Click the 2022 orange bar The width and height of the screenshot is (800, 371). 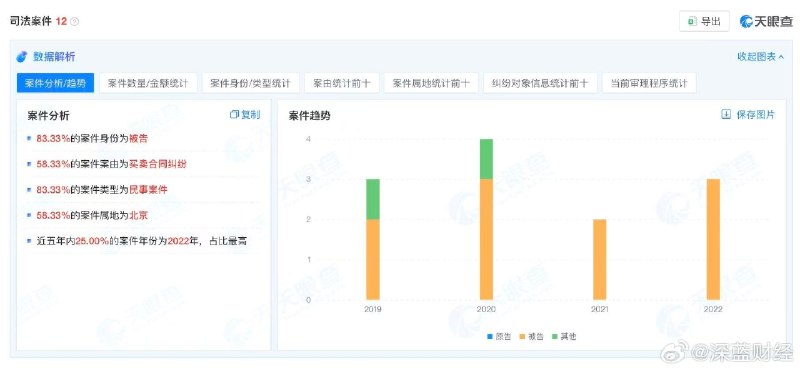click(713, 239)
